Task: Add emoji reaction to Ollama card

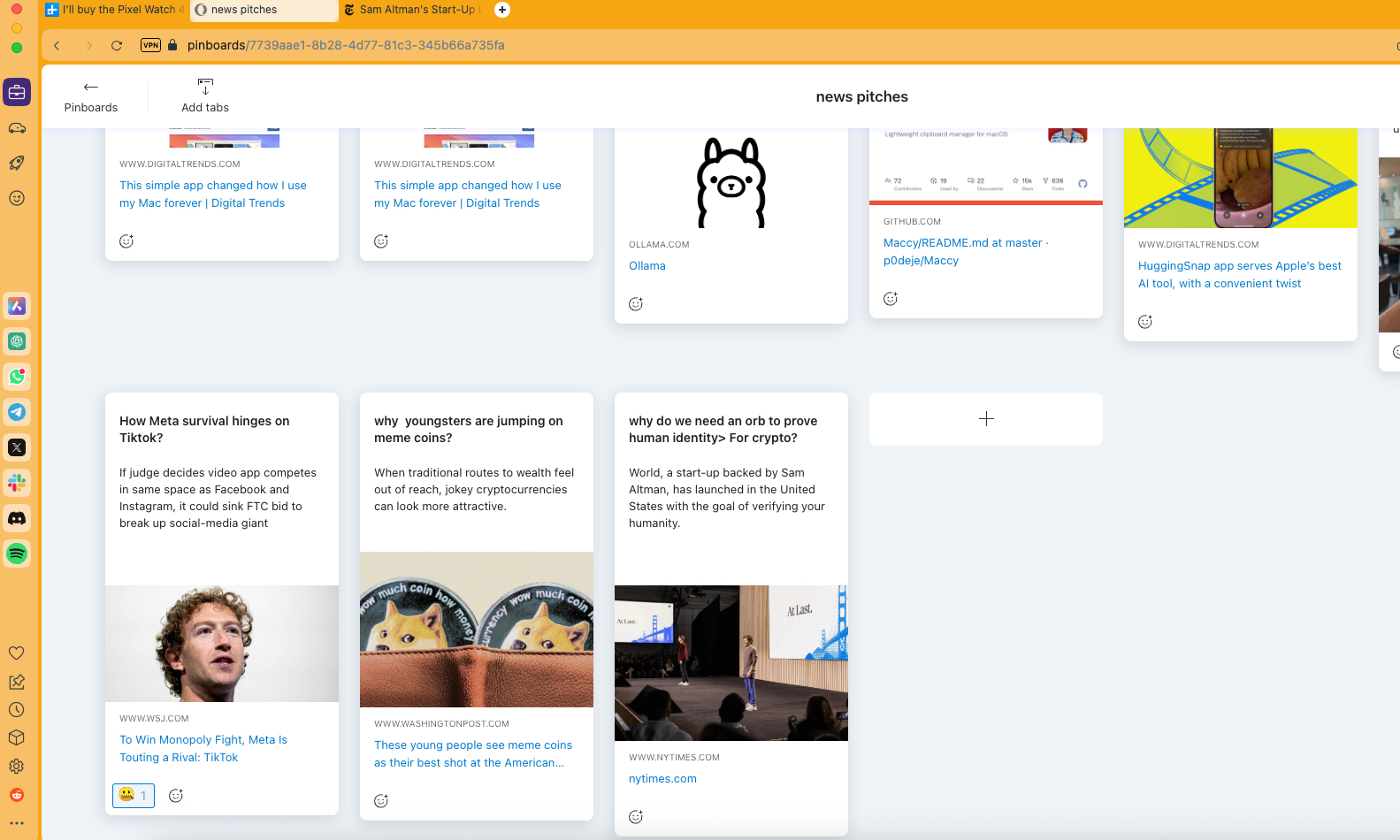Action: [635, 304]
